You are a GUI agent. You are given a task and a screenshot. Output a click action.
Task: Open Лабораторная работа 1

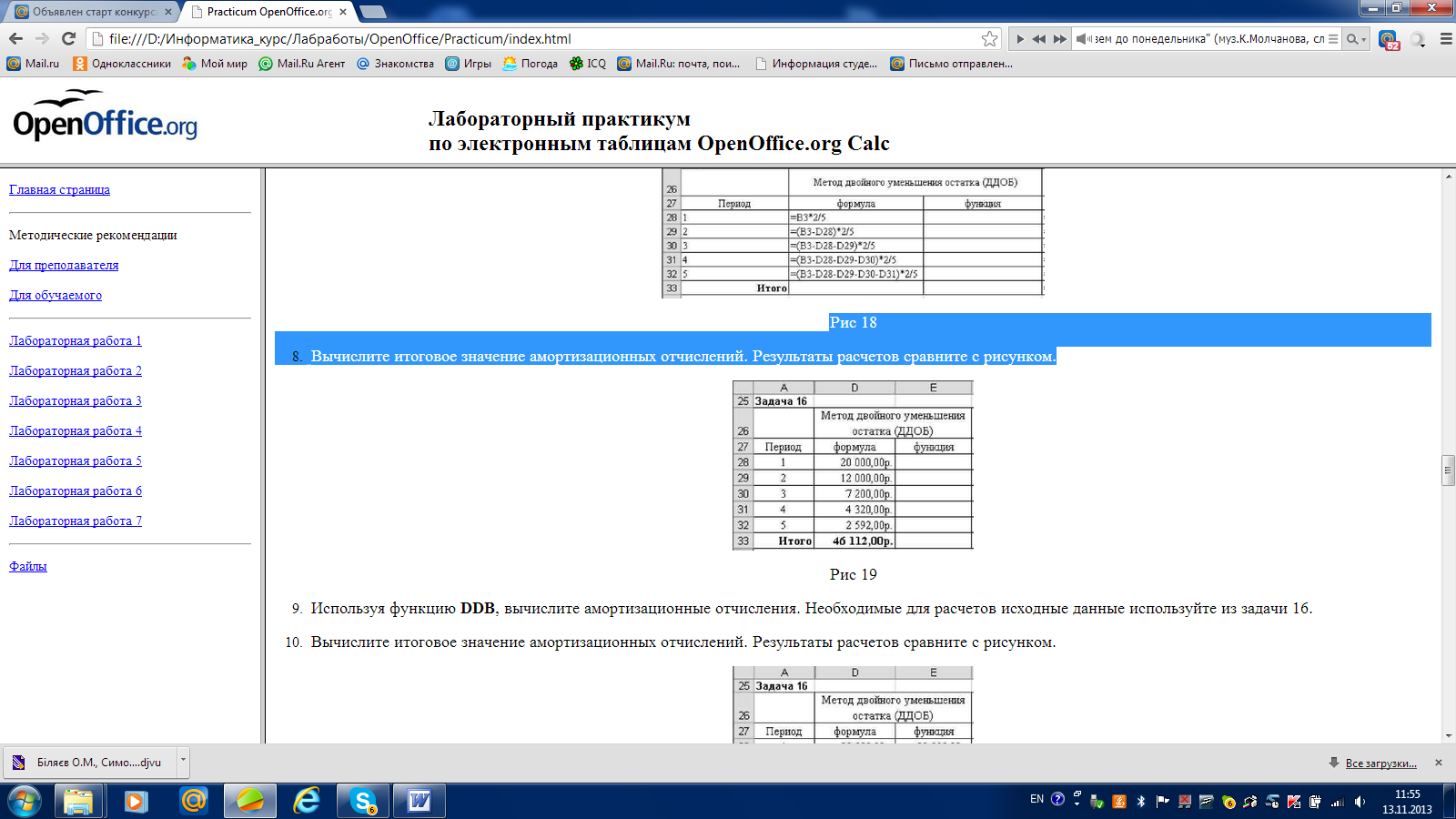click(x=76, y=340)
